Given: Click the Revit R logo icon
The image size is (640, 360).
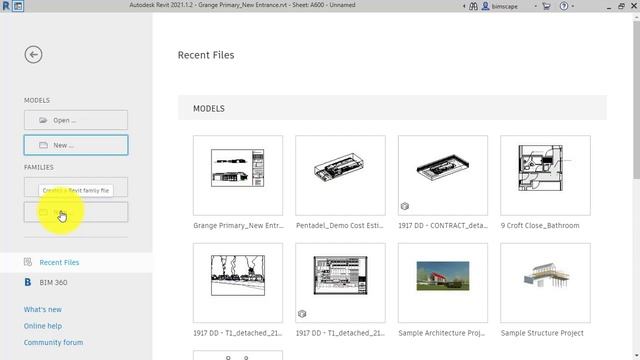Looking at the screenshot, I should tap(6, 6).
